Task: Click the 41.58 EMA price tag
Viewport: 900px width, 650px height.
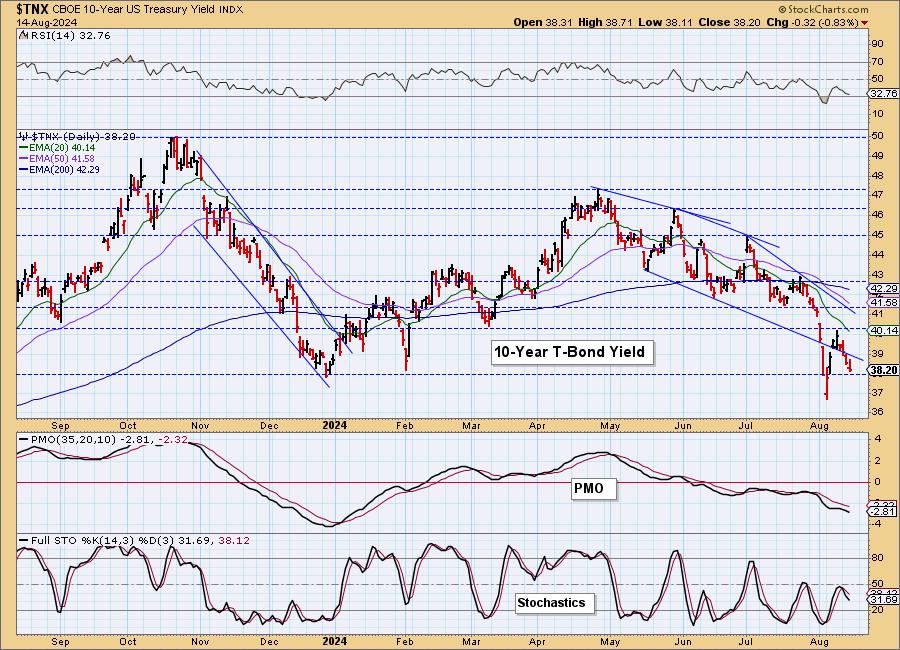Action: (884, 303)
